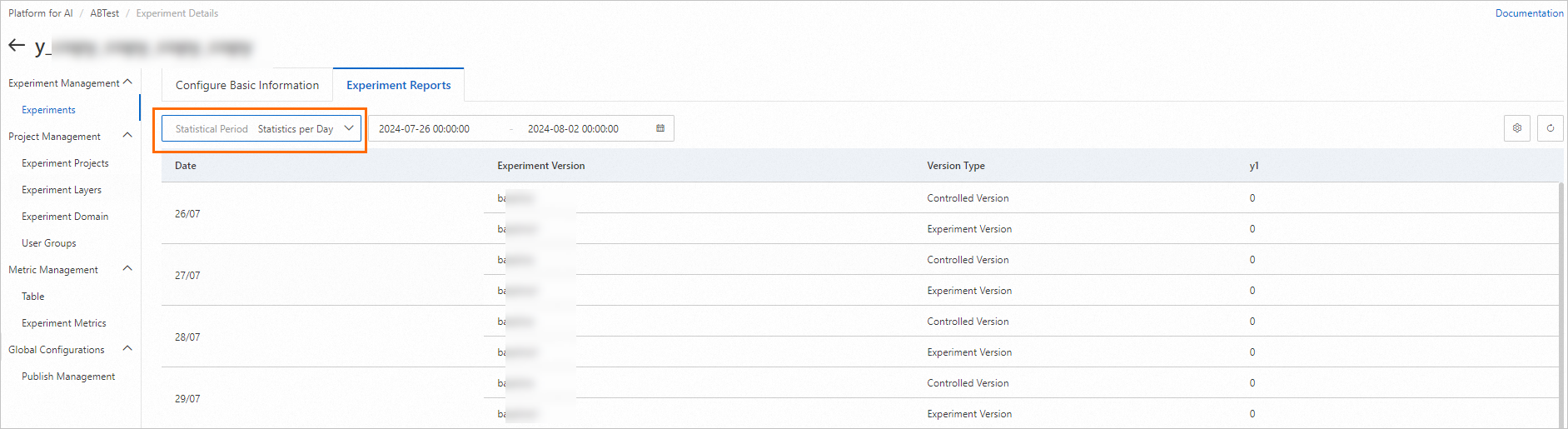
Task: Click the start date field 2024-07-26
Action: (424, 129)
